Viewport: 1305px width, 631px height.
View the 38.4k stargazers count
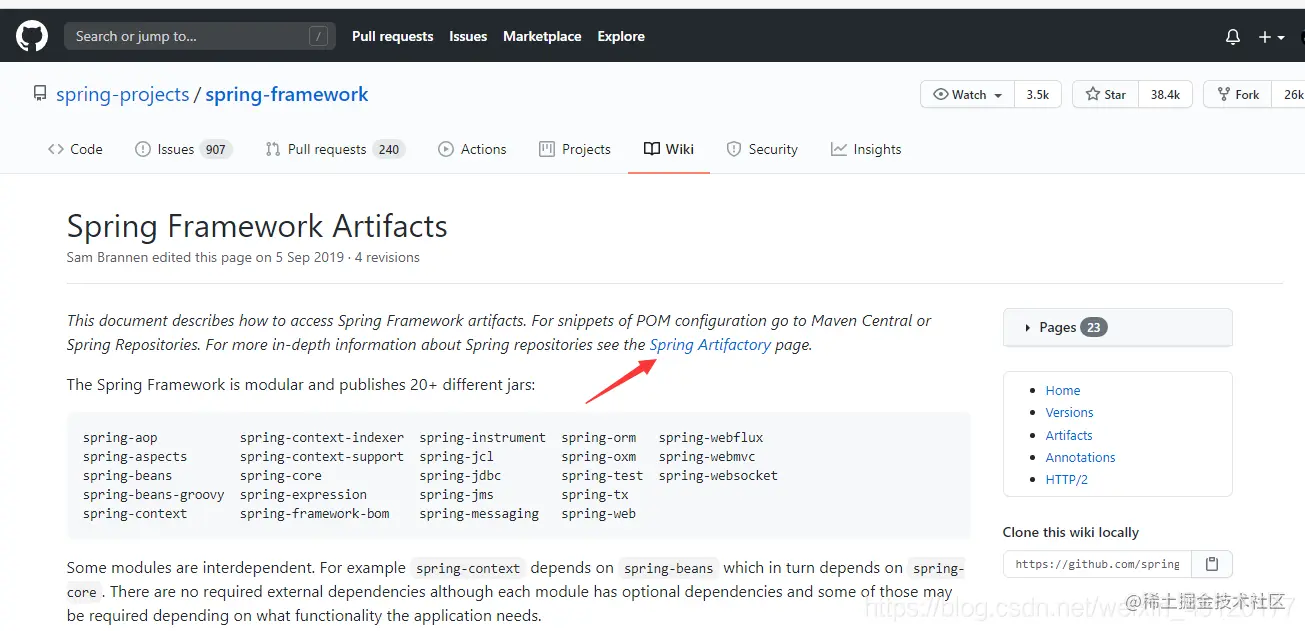click(1165, 94)
